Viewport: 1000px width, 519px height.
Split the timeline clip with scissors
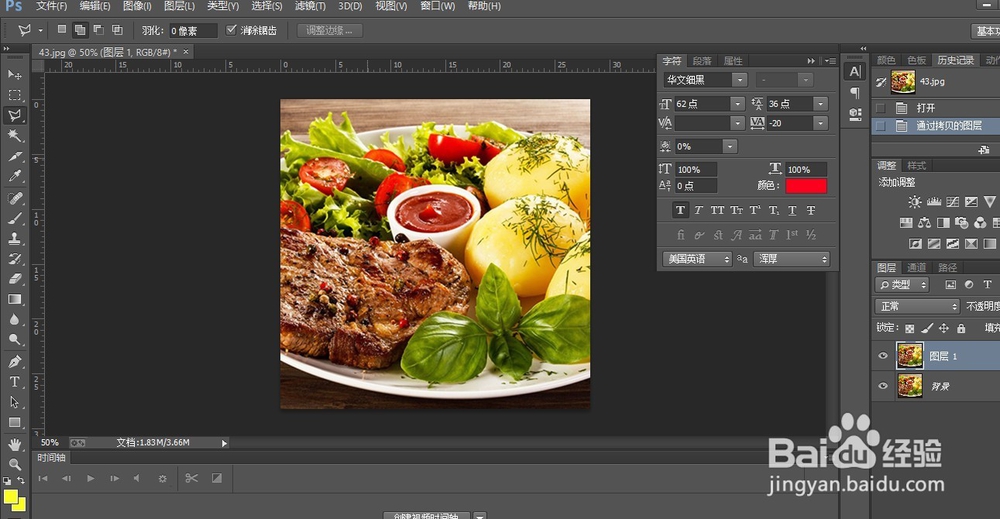tap(191, 478)
